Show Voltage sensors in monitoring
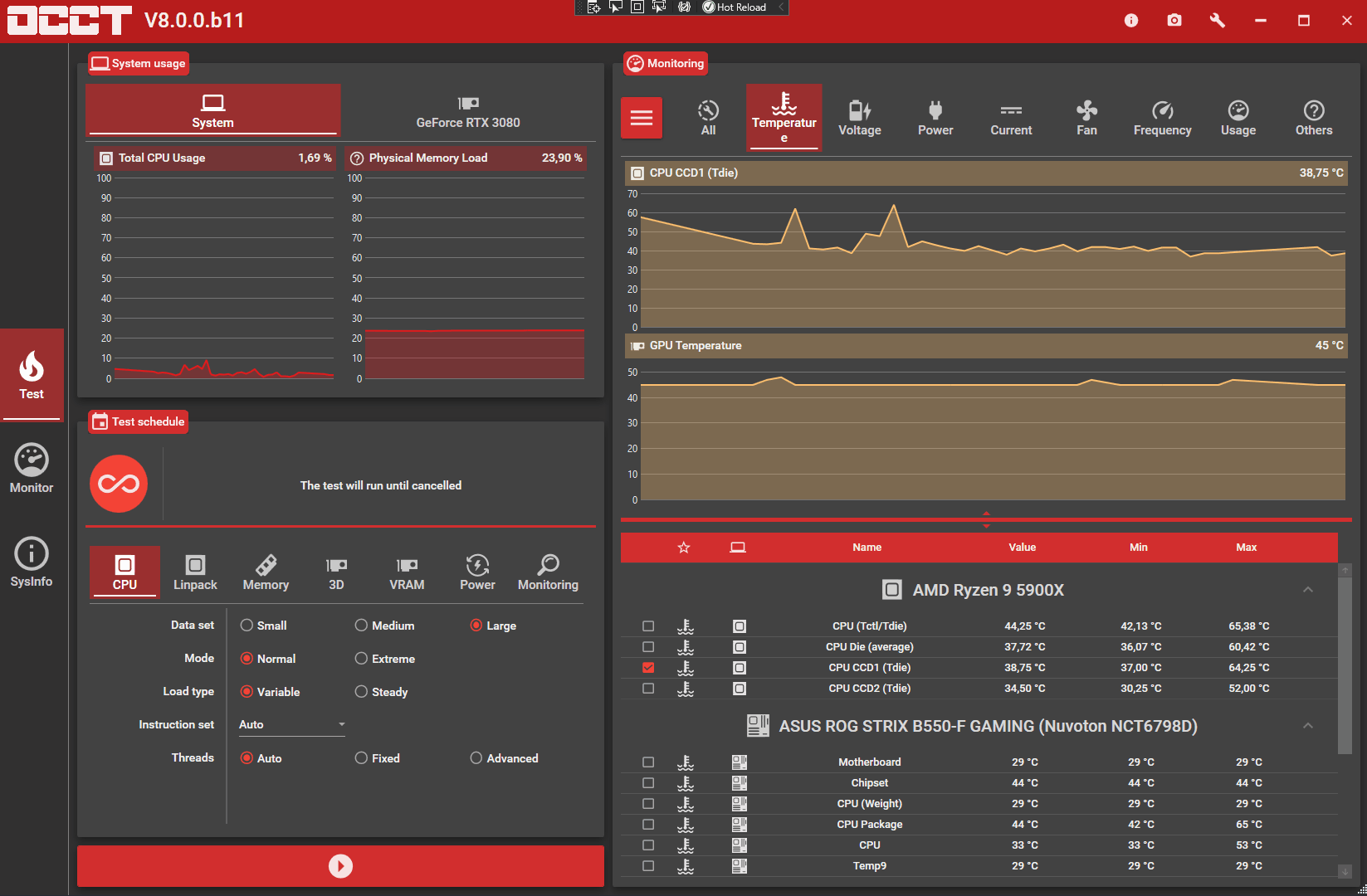1367x896 pixels. [x=859, y=118]
